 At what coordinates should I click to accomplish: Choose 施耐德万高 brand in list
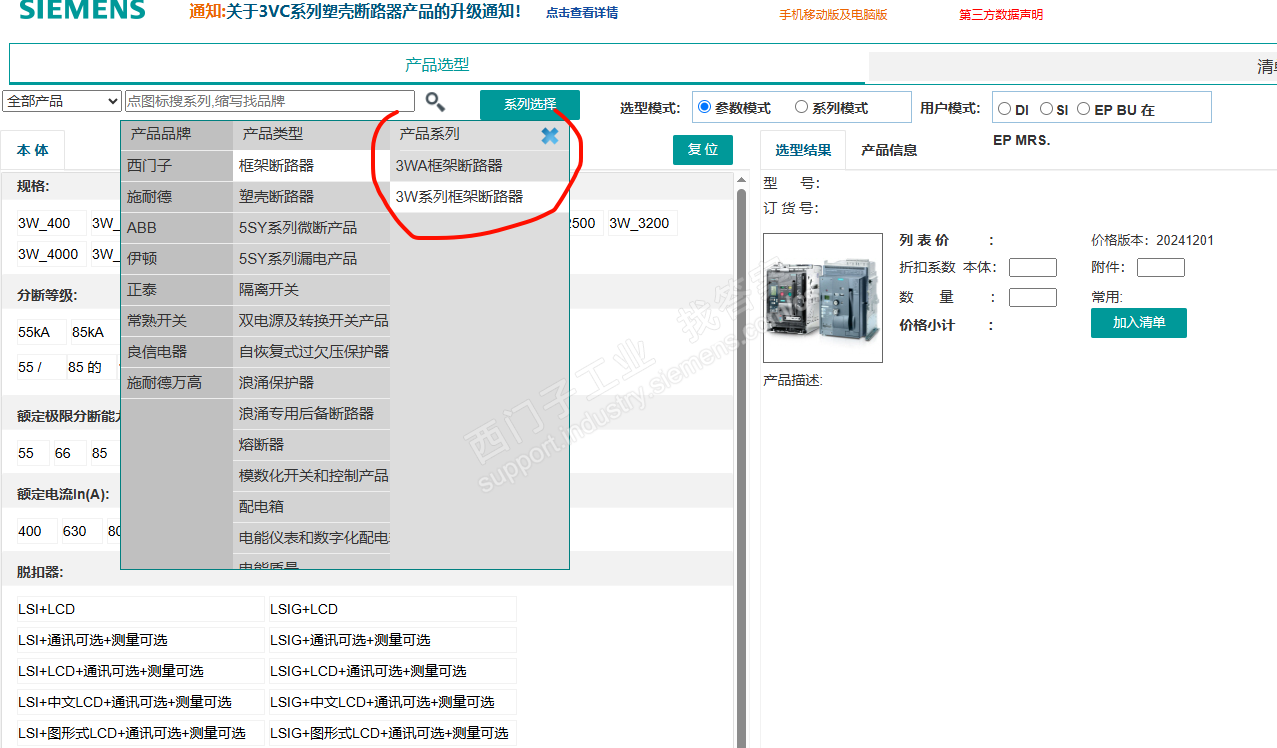[177, 382]
